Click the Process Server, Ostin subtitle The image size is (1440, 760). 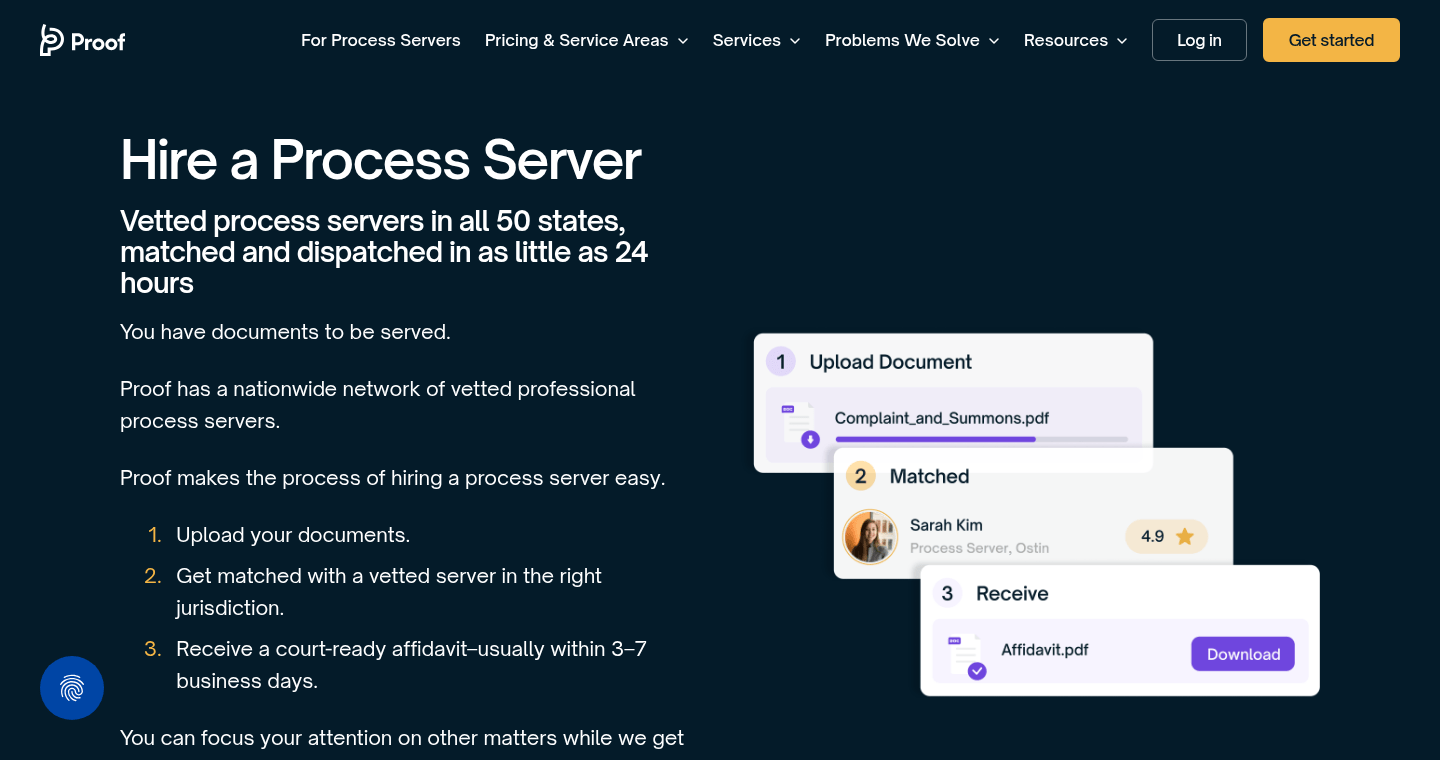[980, 548]
